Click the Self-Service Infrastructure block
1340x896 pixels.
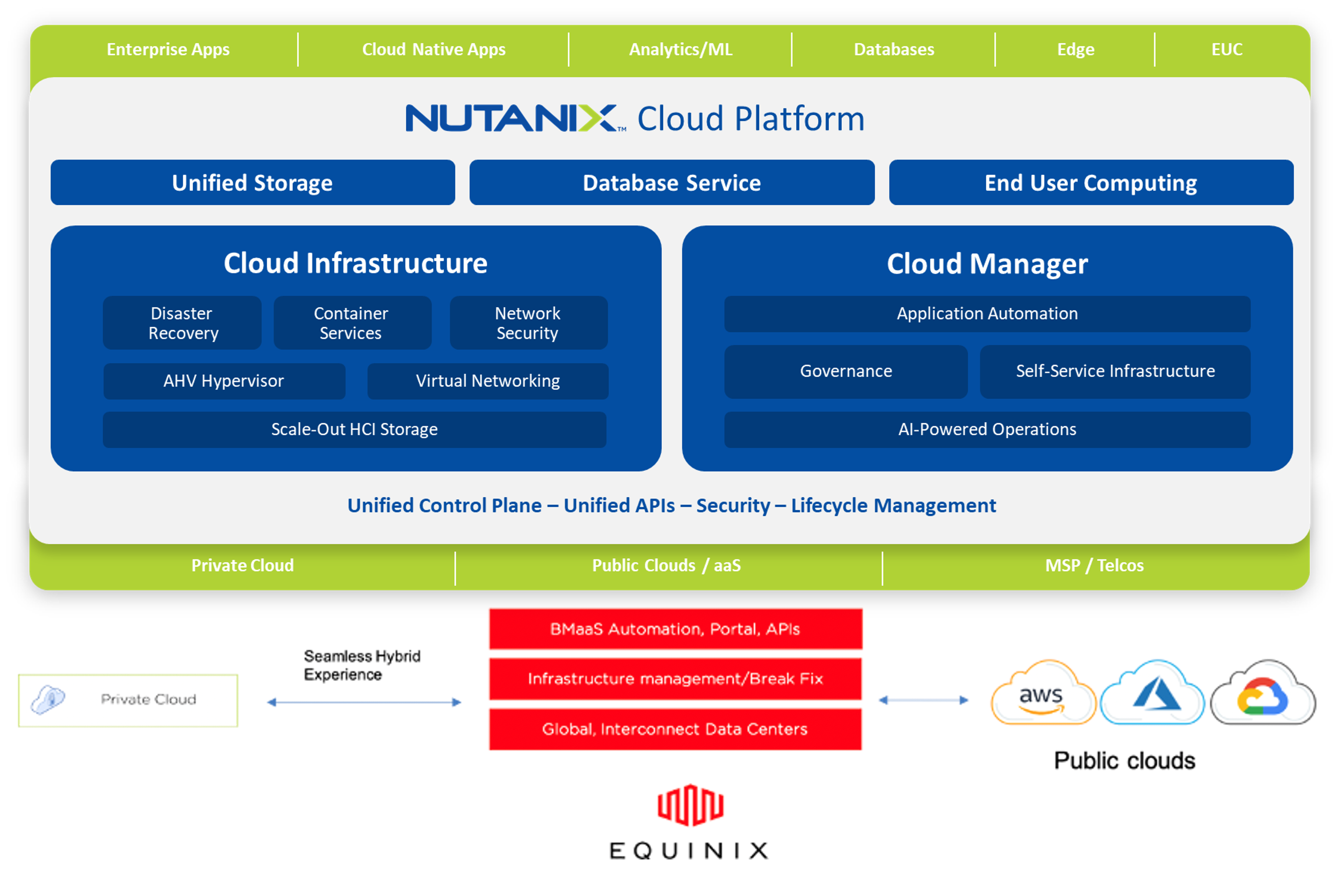tap(1115, 371)
